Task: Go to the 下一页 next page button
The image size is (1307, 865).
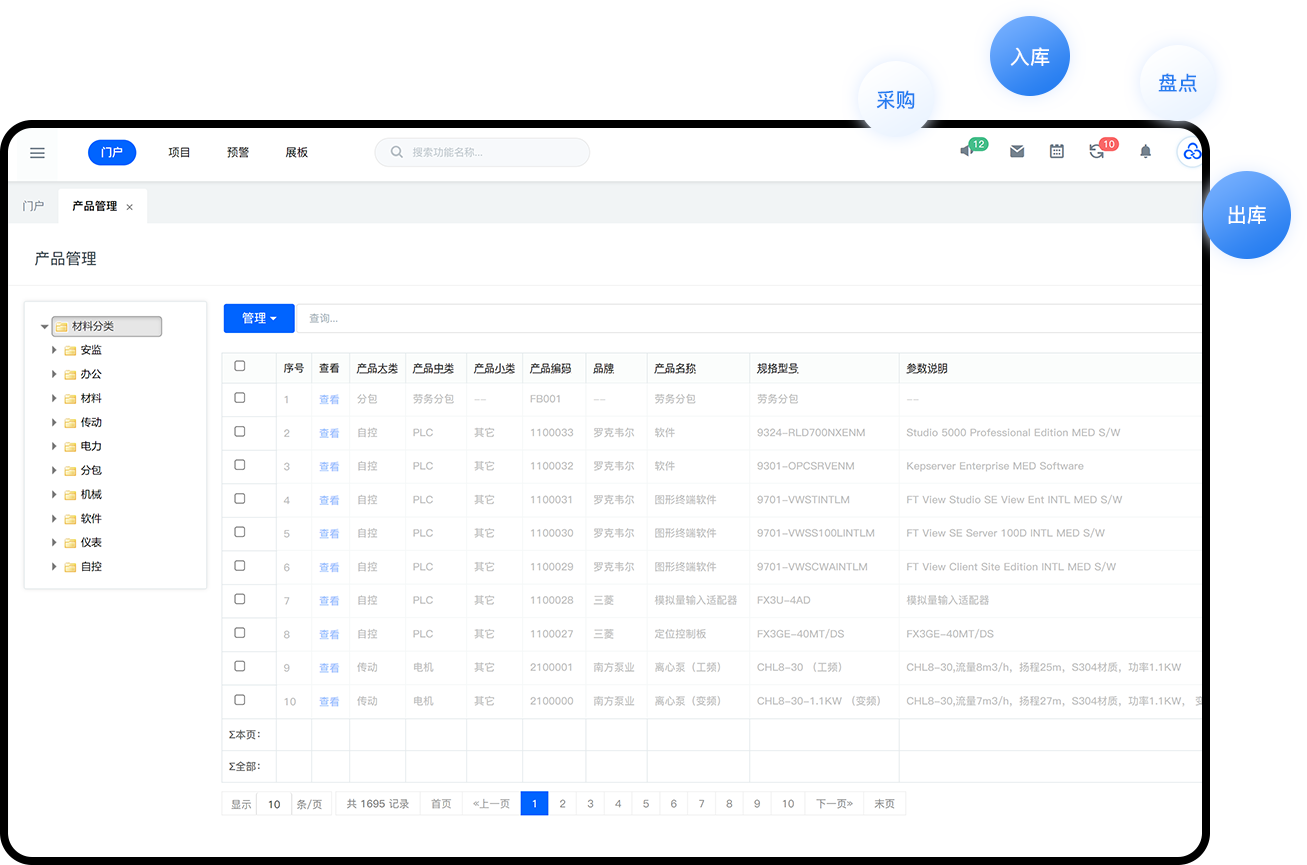Action: coord(834,804)
